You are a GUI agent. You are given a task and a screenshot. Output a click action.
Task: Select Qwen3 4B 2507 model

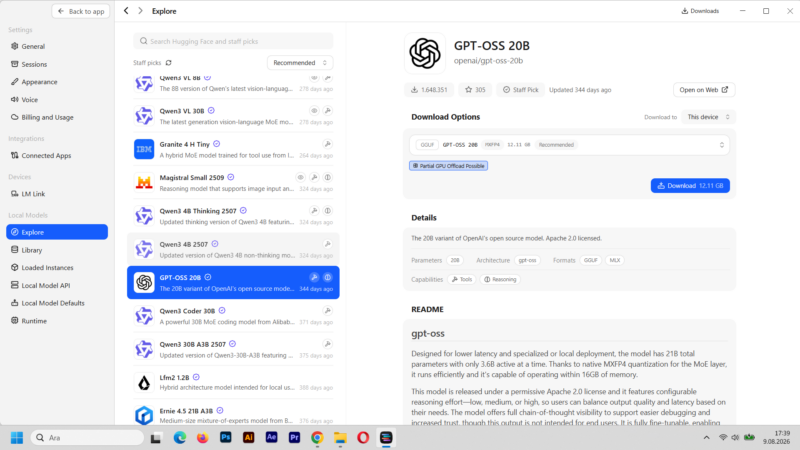233,249
